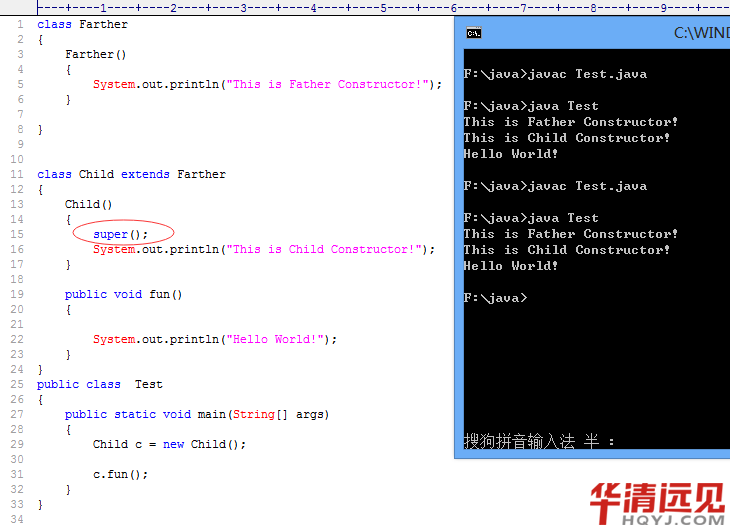Click the circled super() call

point(121,234)
